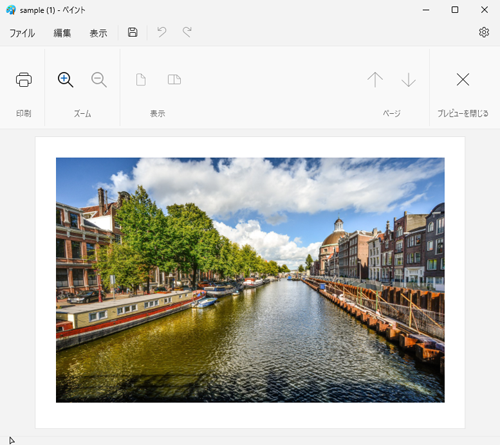
Task: Open the 編集 menu
Action: pyautogui.click(x=62, y=33)
